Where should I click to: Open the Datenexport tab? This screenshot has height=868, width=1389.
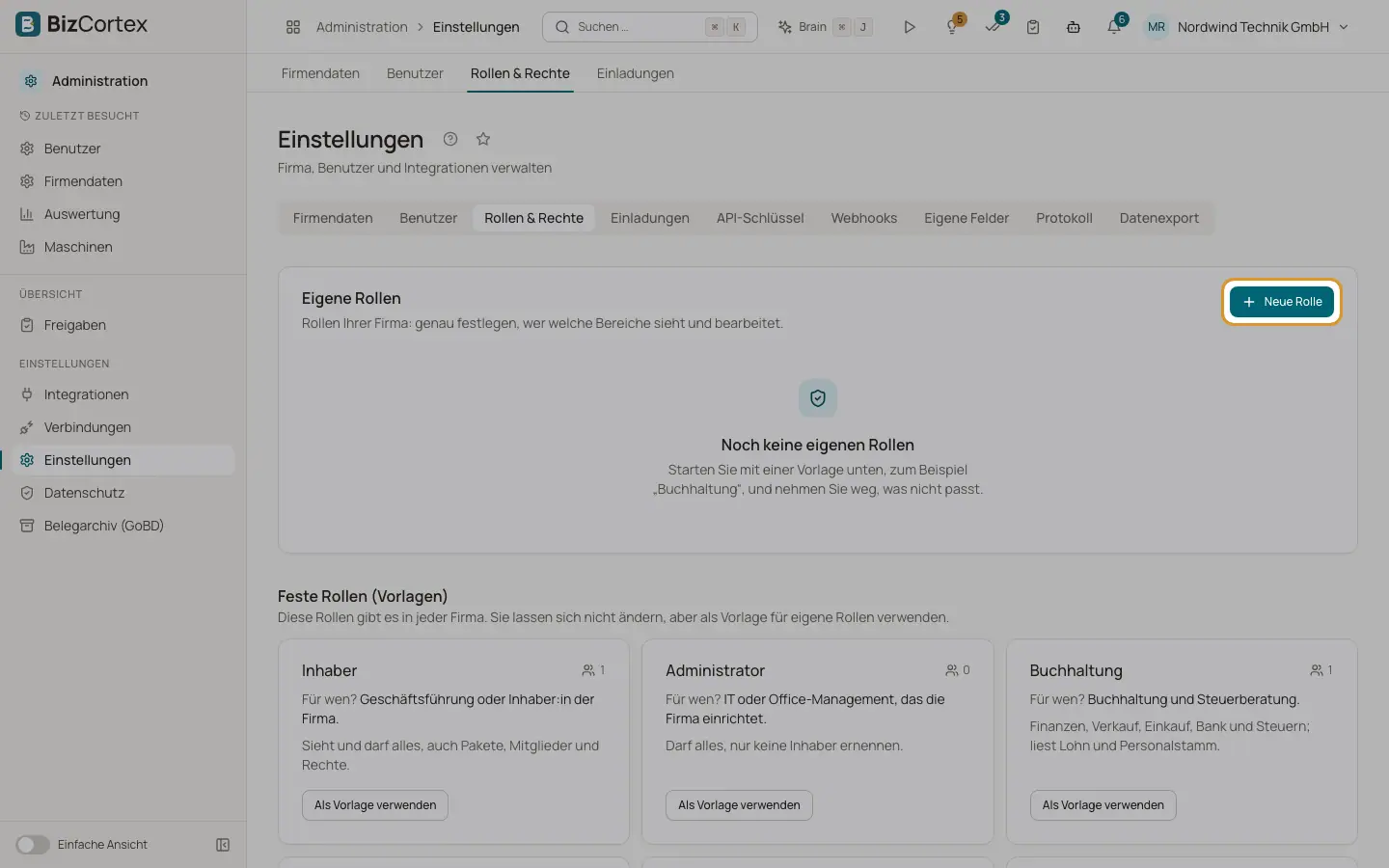1159,218
